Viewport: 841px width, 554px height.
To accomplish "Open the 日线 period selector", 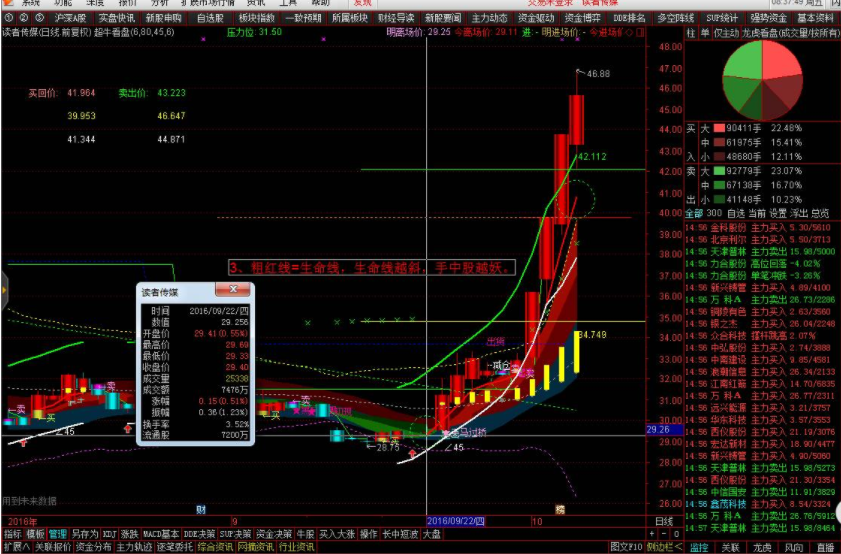I will [664, 521].
